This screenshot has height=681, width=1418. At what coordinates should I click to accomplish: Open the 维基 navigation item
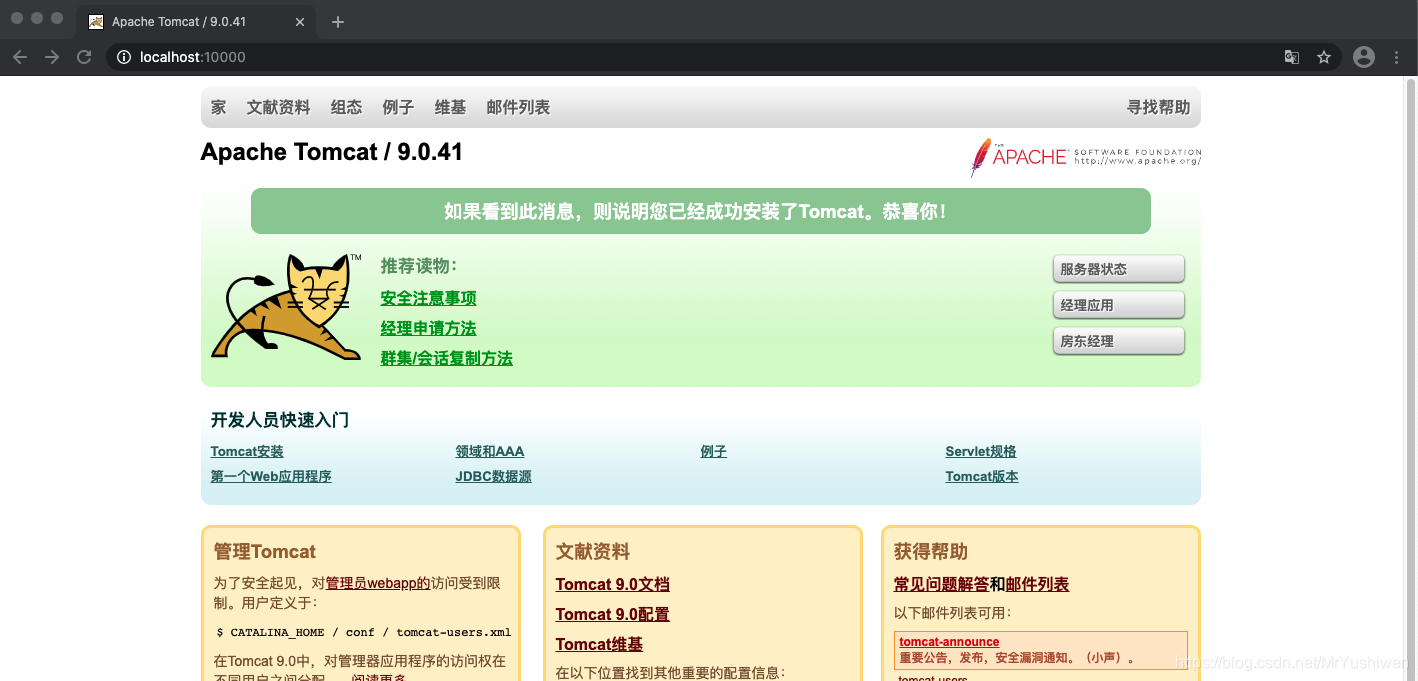click(450, 107)
